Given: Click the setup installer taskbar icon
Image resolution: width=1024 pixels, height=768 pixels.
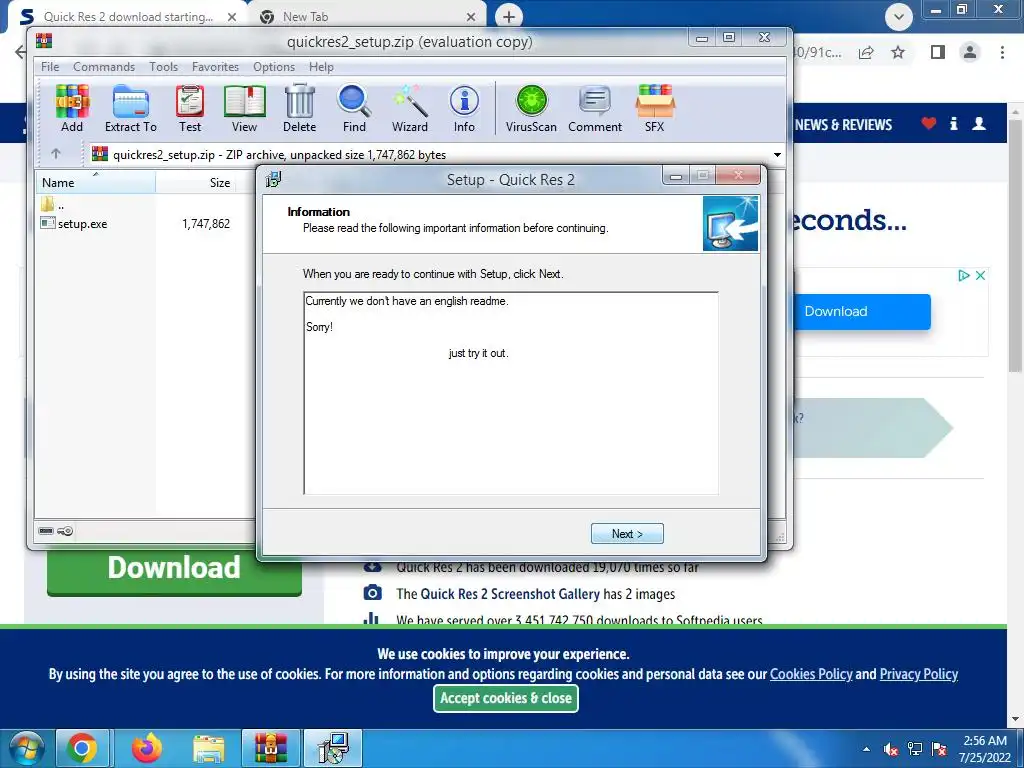Looking at the screenshot, I should pyautogui.click(x=333, y=748).
